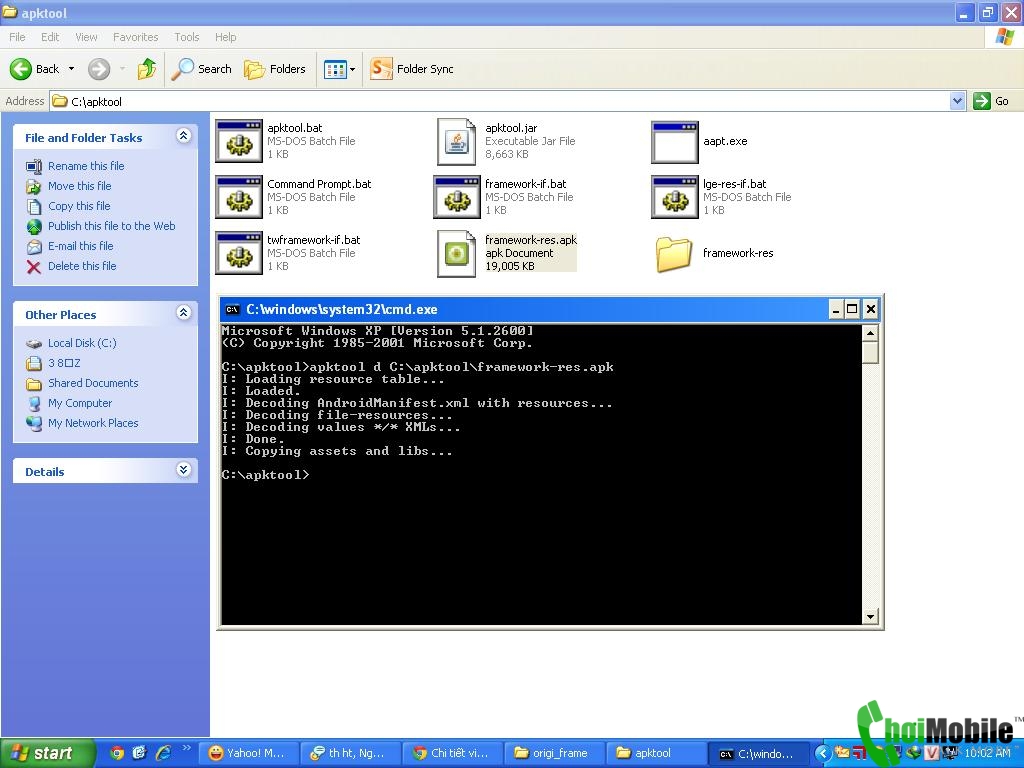Image resolution: width=1024 pixels, height=768 pixels.
Task: Collapse the File and Folder Tasks panel
Action: (184, 136)
